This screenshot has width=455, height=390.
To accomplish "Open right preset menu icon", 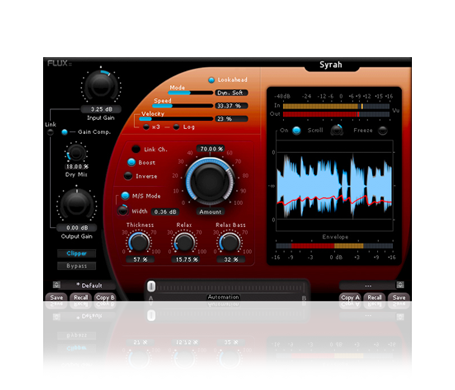I will [x=400, y=285].
